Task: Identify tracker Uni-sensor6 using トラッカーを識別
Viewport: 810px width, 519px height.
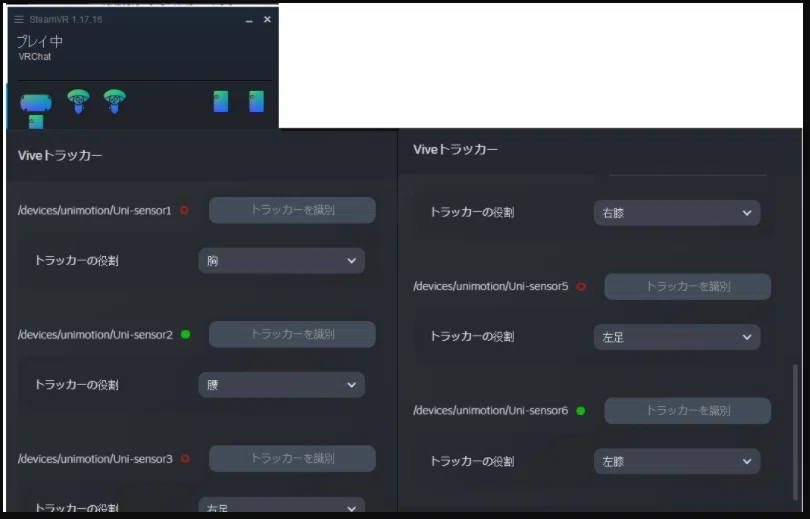Action: click(x=688, y=411)
